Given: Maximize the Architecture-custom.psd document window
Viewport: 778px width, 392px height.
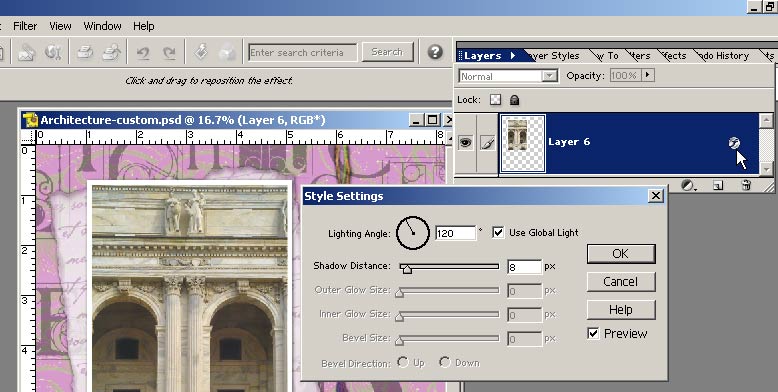Looking at the screenshot, I should (x=432, y=120).
